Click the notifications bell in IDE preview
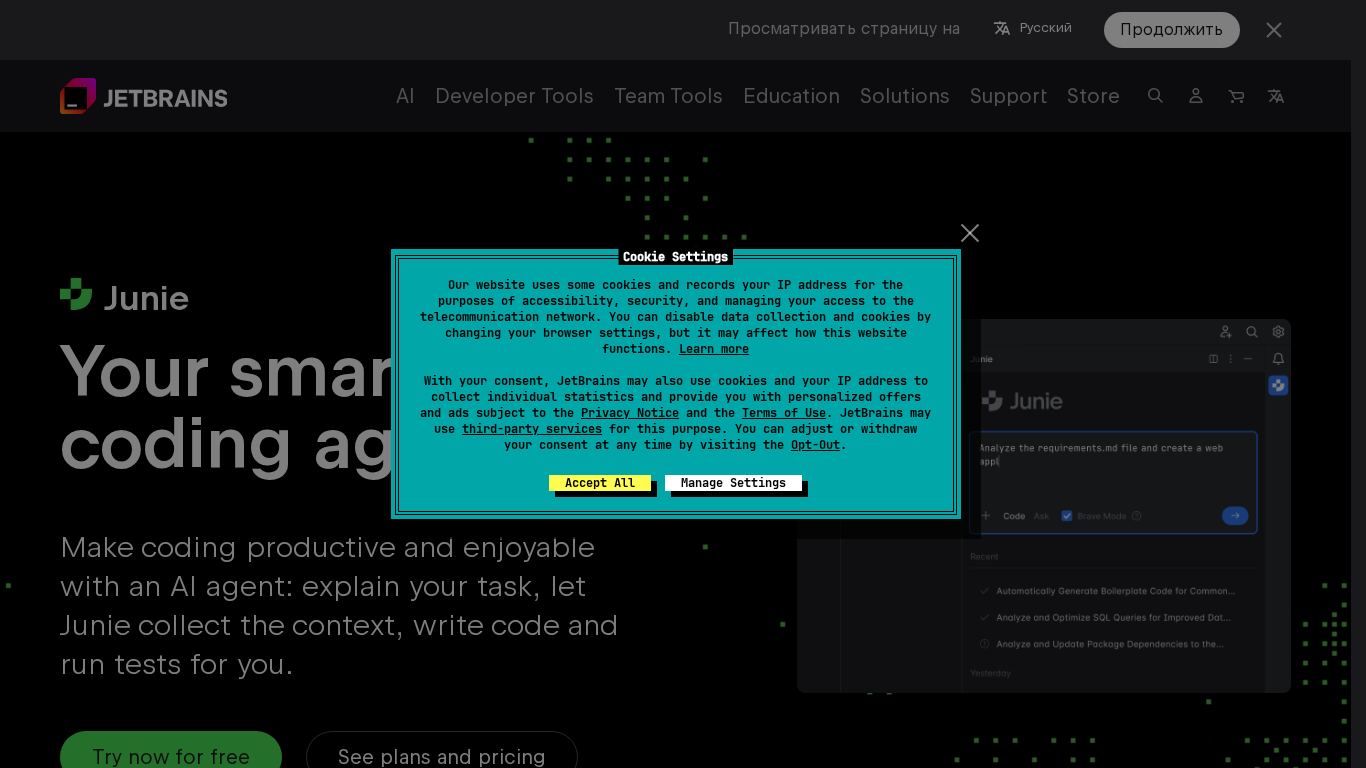Screen dimensions: 1366x768 click(1278, 359)
